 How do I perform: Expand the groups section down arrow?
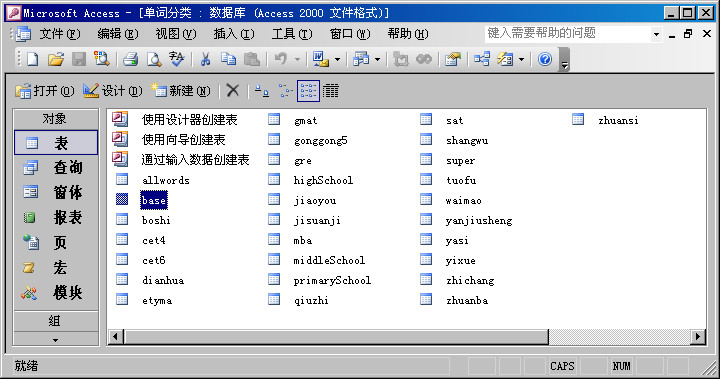pyautogui.click(x=56, y=340)
